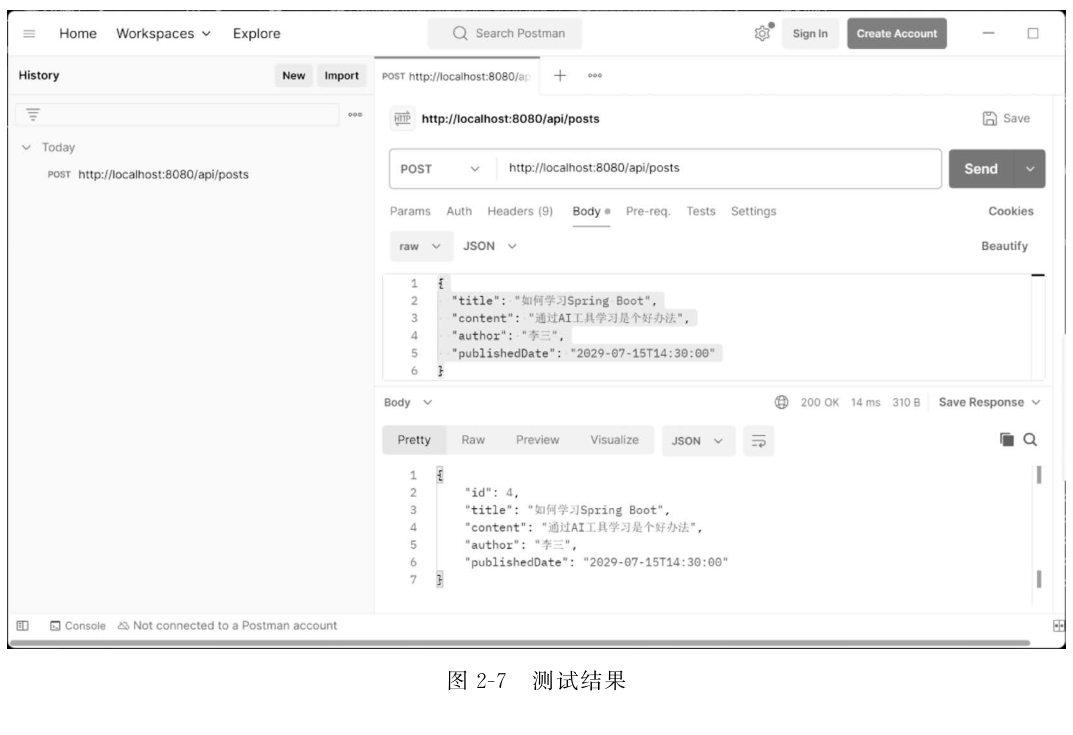Open the Explore page
This screenshot has height=735, width=1073.
[257, 34]
